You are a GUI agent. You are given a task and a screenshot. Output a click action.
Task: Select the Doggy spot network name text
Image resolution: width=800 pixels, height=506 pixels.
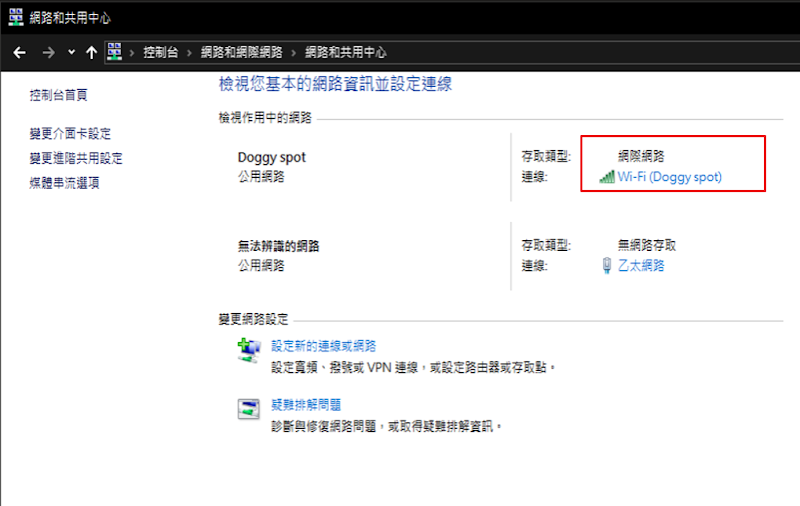click(x=271, y=157)
